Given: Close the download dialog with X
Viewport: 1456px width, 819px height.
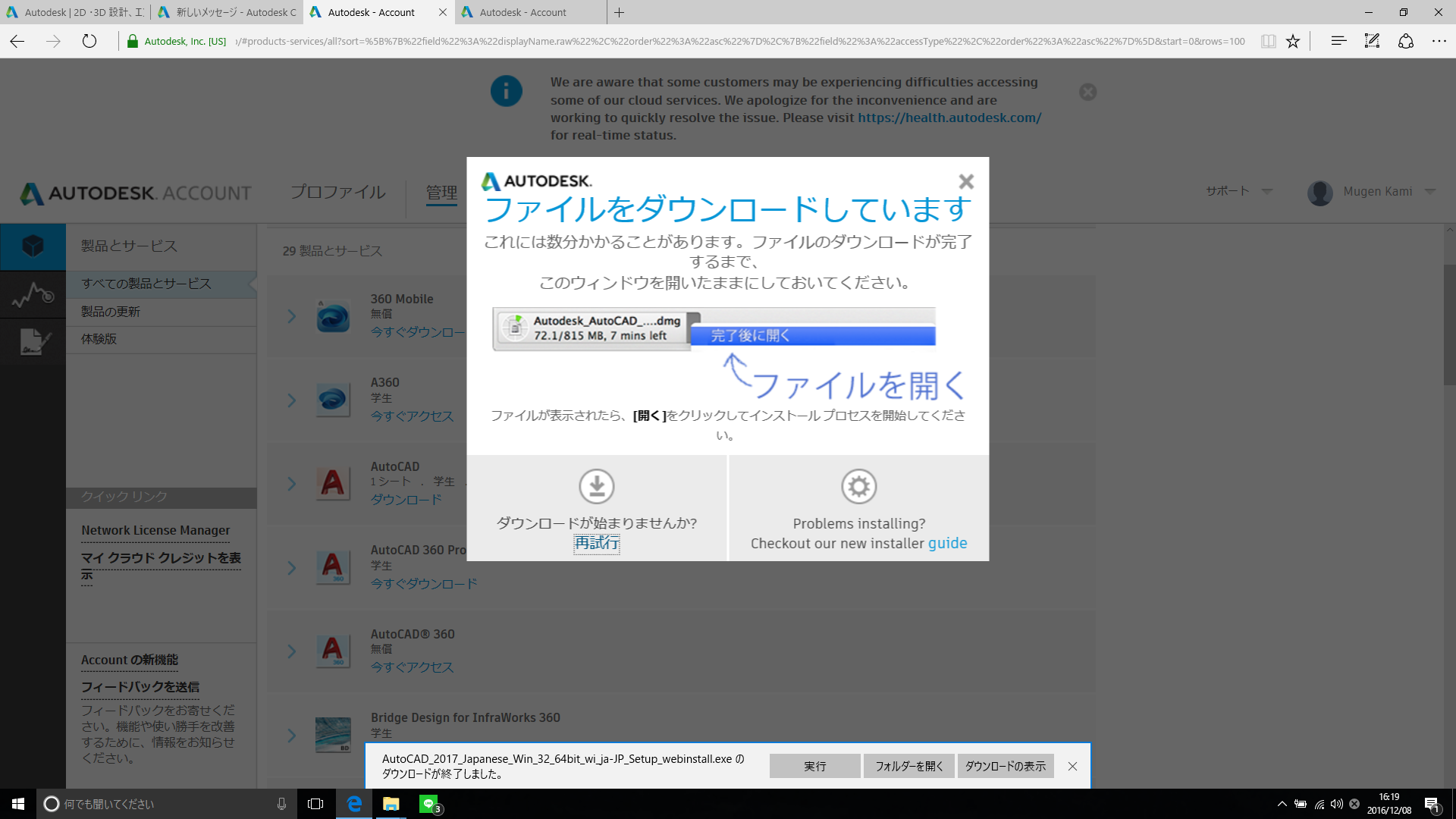Looking at the screenshot, I should click(x=966, y=181).
